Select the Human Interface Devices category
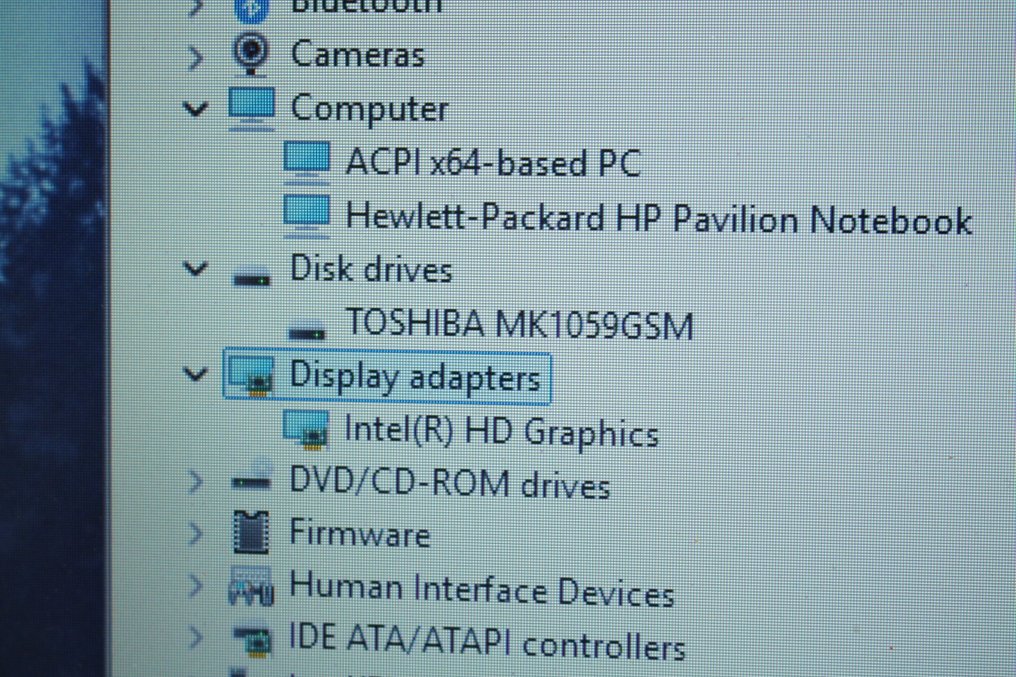Screen dimensions: 1016x677 480,590
